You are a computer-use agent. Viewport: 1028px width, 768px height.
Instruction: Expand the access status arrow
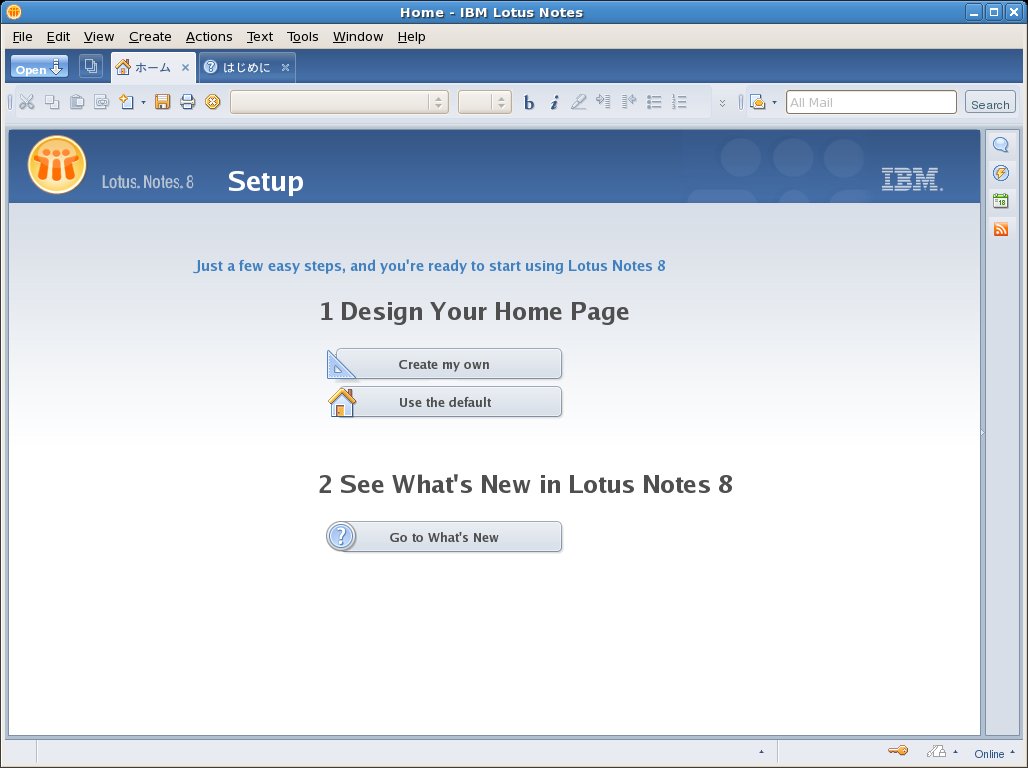click(955, 752)
